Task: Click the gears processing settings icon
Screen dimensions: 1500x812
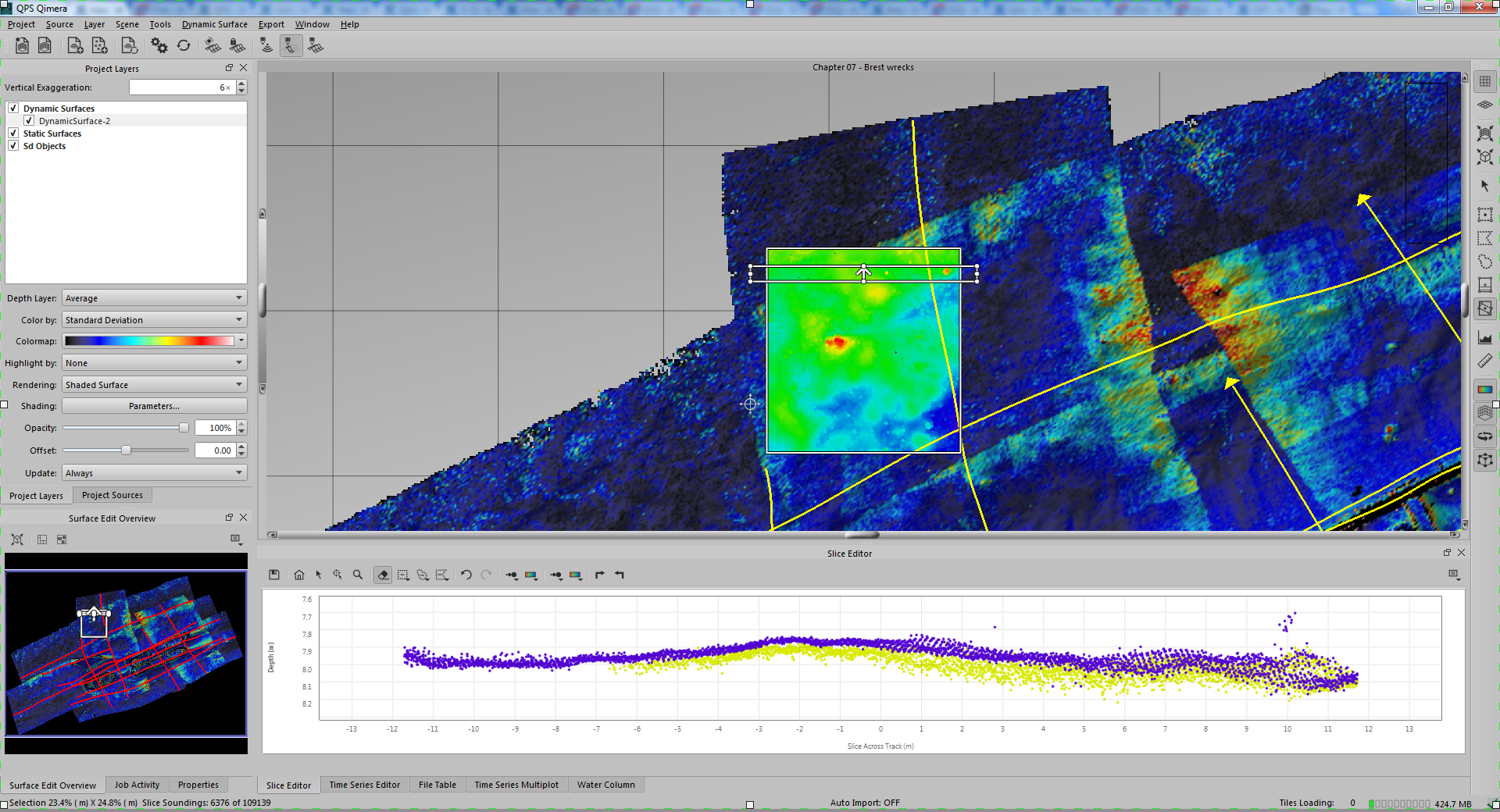Action: tap(159, 46)
